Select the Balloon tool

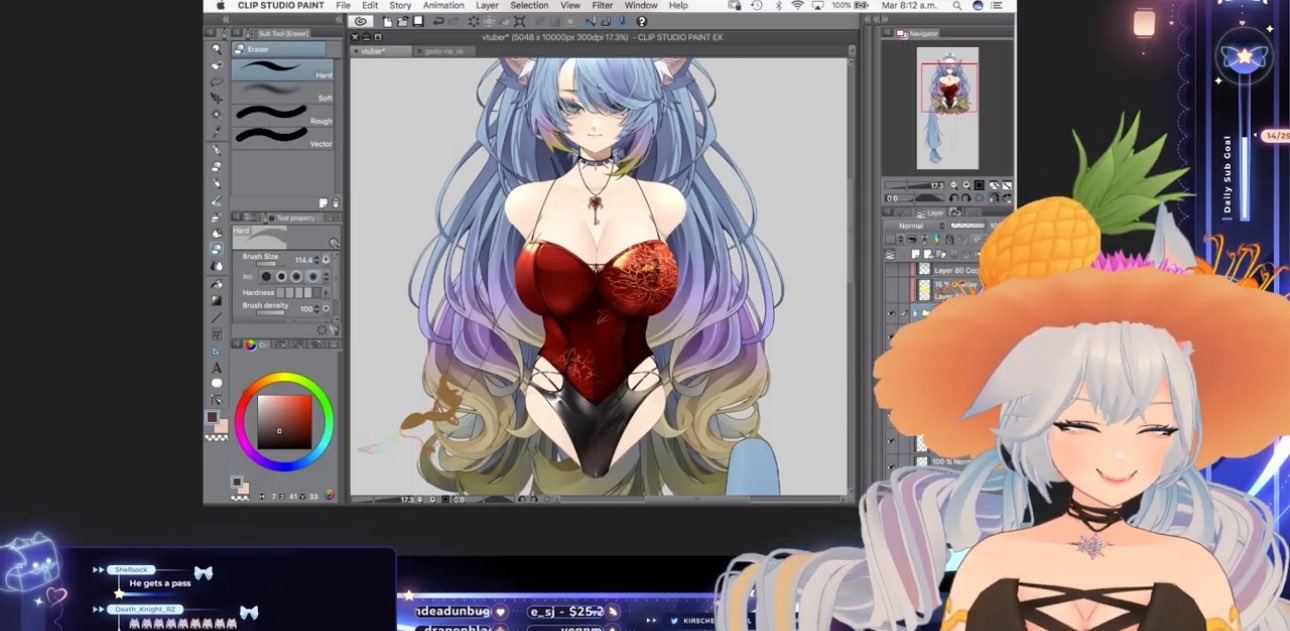216,384
